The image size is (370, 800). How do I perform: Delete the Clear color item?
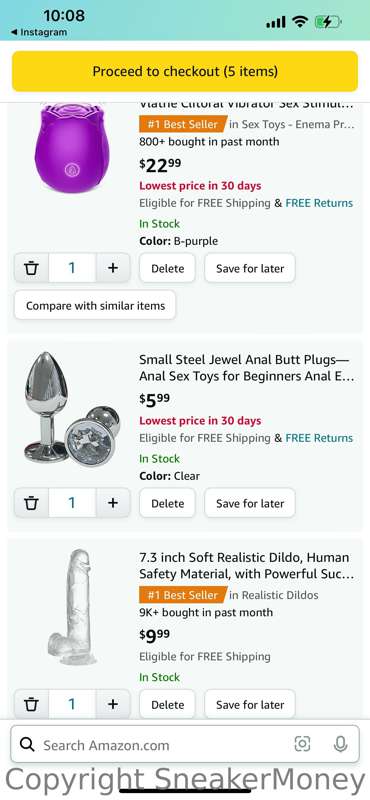click(167, 503)
